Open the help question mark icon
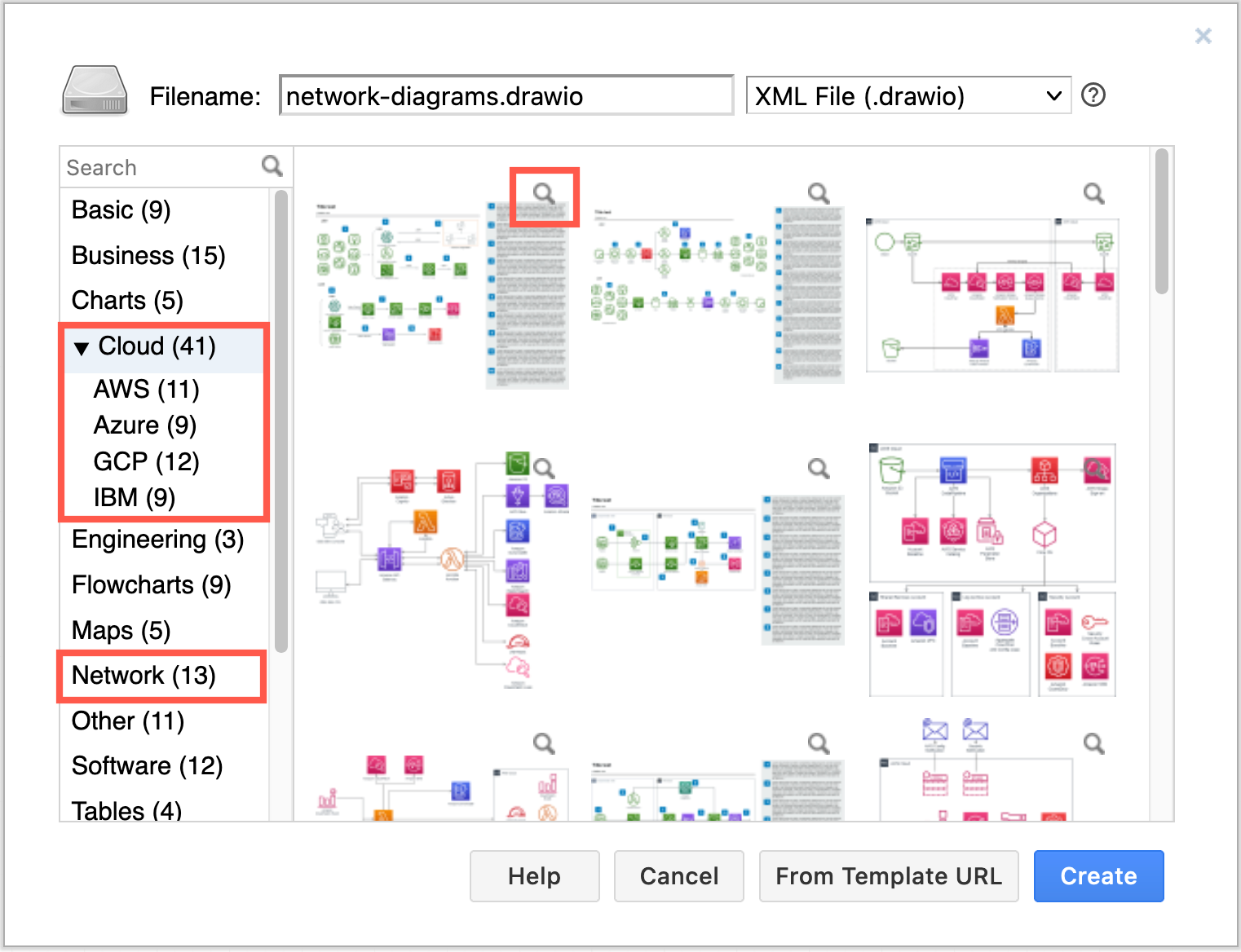This screenshot has width=1241, height=952. (x=1093, y=95)
